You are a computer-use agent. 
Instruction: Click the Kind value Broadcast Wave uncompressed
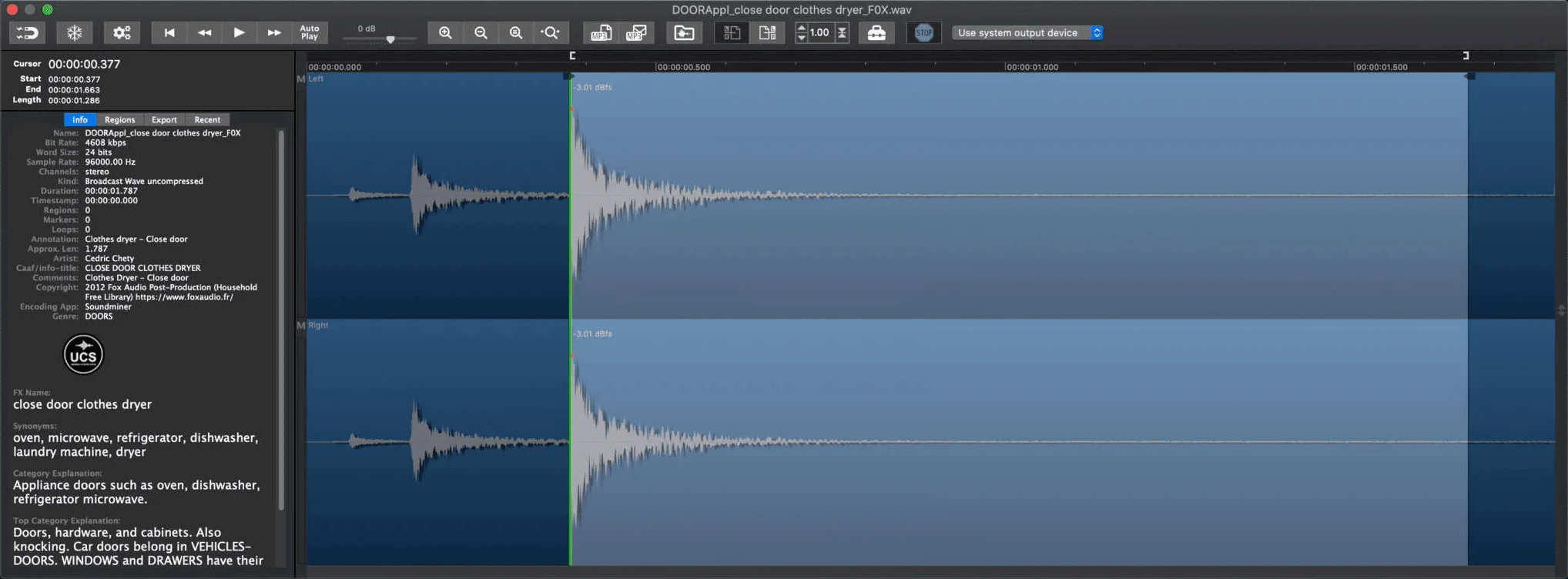coord(144,181)
